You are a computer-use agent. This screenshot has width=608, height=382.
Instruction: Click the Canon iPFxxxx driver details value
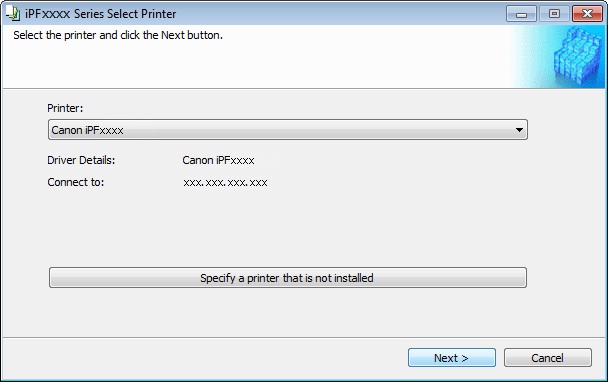218,160
